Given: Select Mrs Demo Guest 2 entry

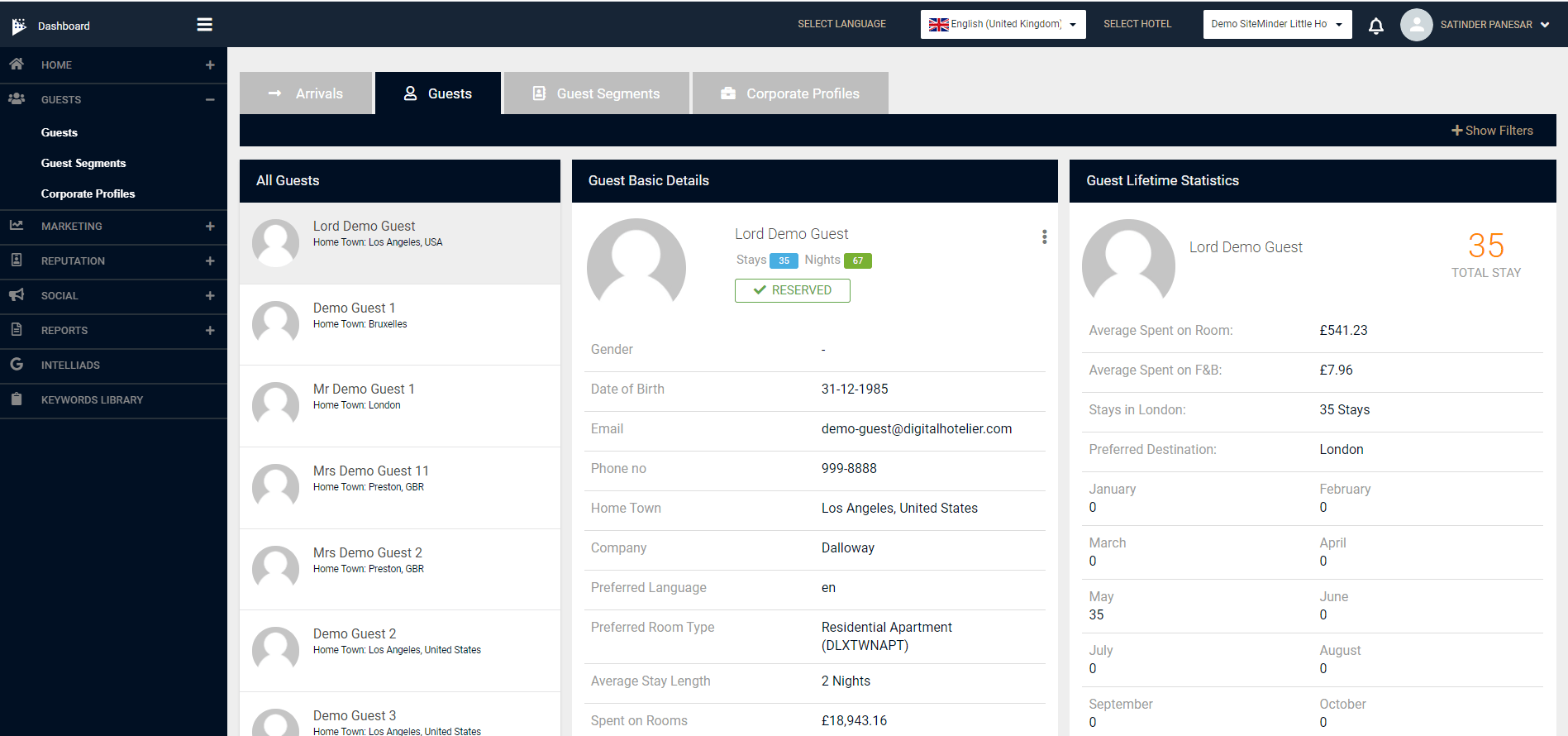Looking at the screenshot, I should [400, 569].
